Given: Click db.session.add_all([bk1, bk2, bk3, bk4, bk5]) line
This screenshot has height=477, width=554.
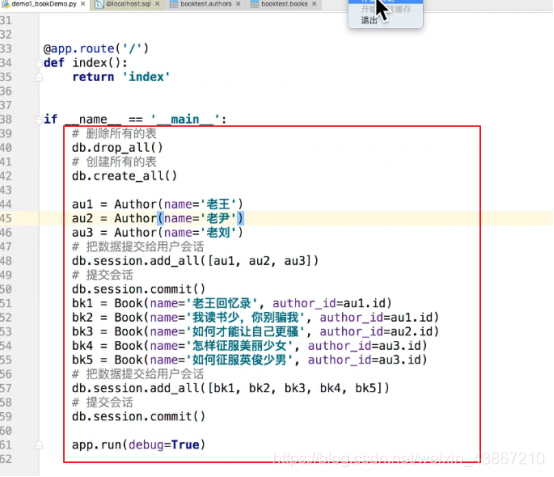Looking at the screenshot, I should click(230, 388).
